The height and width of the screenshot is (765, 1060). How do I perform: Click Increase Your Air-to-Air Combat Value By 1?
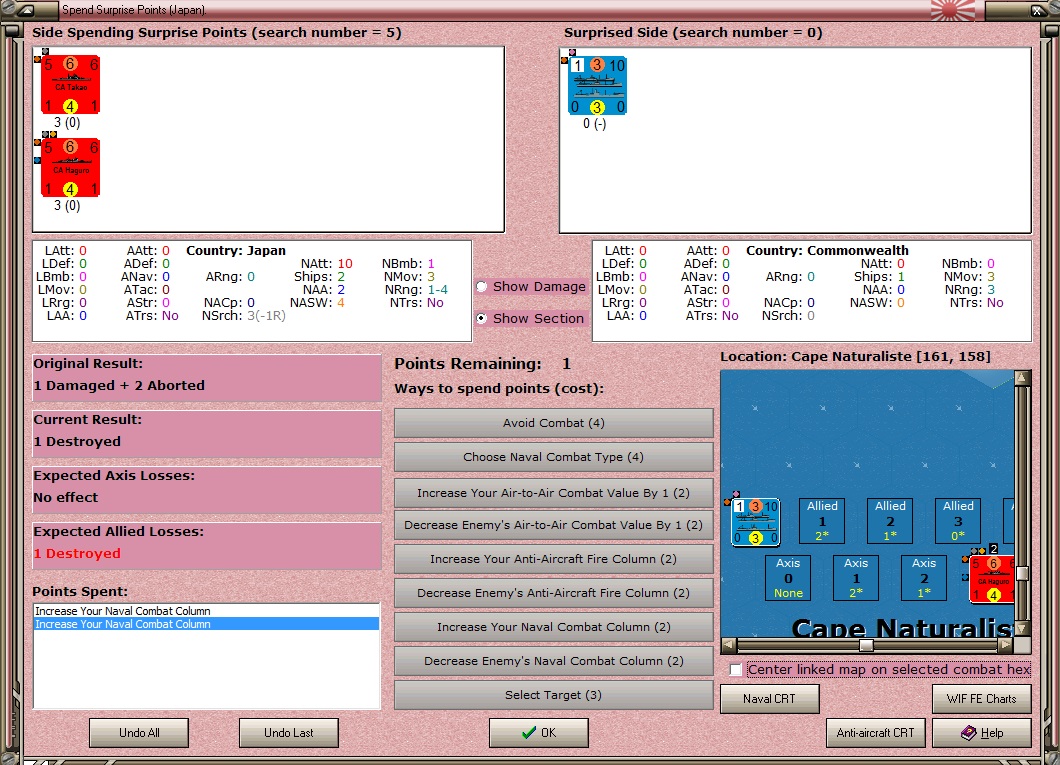pyautogui.click(x=554, y=493)
